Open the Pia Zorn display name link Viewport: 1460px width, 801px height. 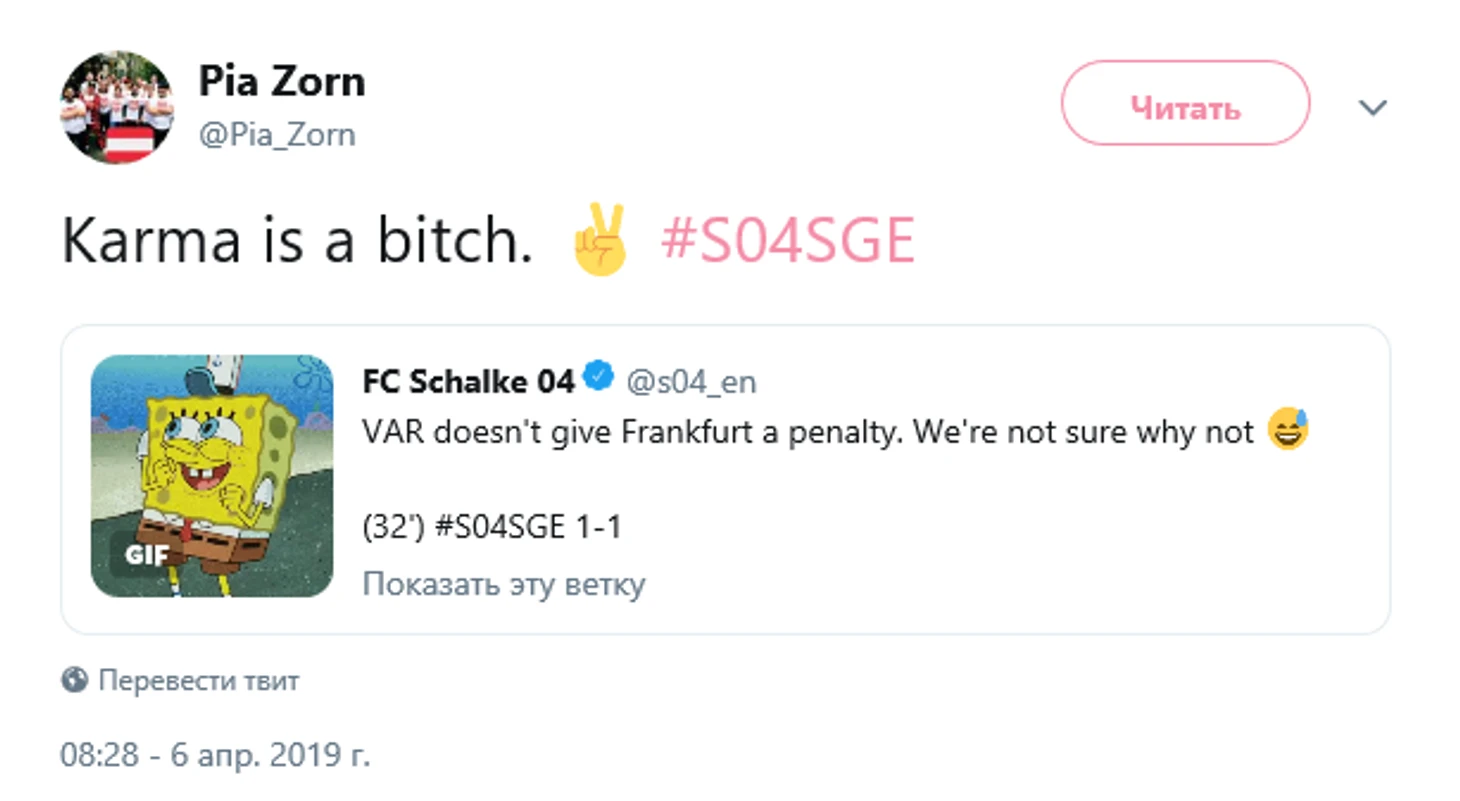click(x=281, y=81)
